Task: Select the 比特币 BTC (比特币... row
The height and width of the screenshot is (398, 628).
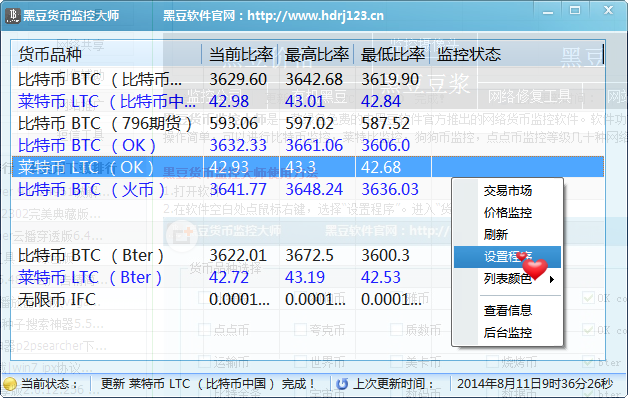Action: 308,79
